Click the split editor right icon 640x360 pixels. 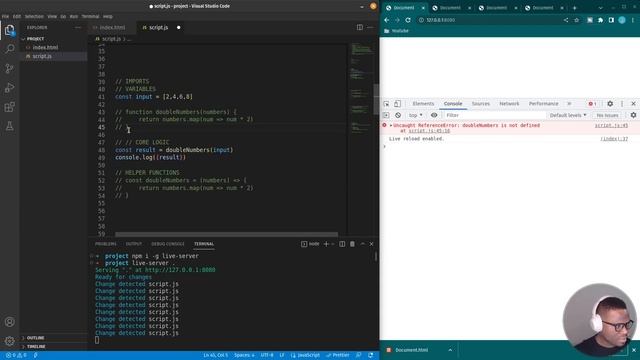pyautogui.click(x=360, y=27)
